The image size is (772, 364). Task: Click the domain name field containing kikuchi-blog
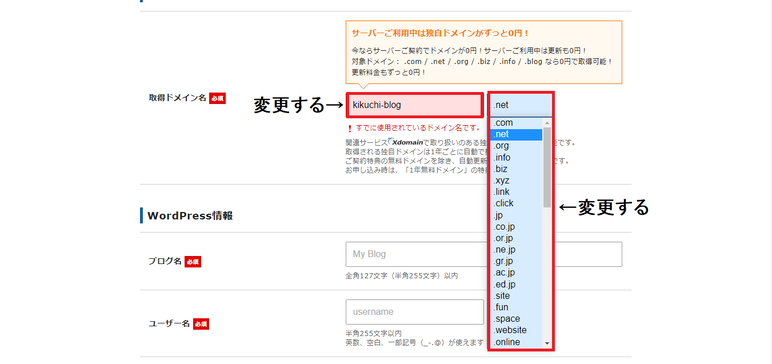tap(414, 105)
